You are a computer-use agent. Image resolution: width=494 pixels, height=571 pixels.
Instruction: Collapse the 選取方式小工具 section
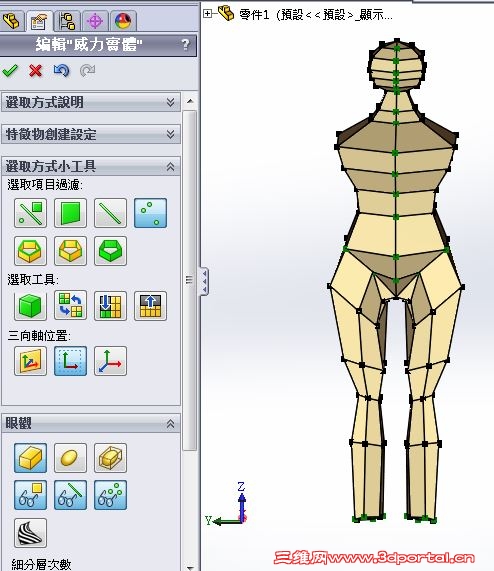point(91,166)
